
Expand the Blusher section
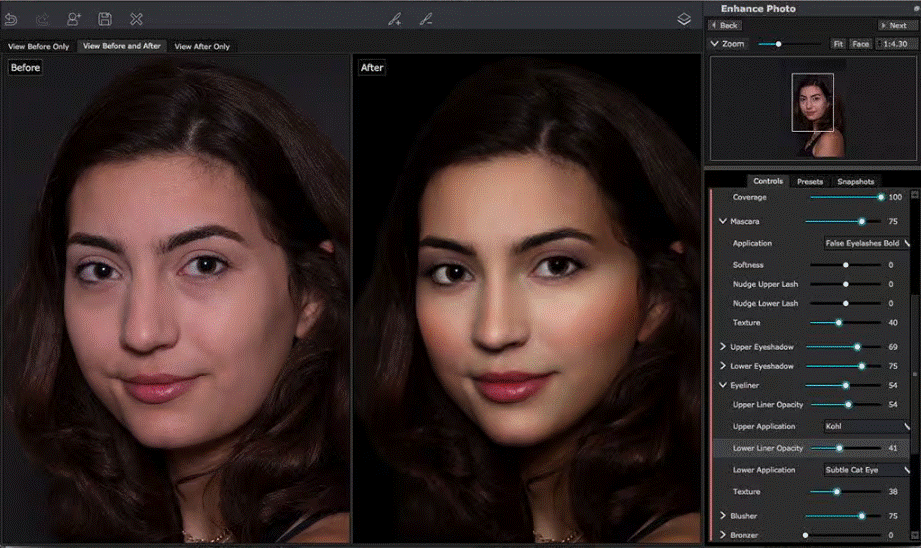[x=722, y=516]
